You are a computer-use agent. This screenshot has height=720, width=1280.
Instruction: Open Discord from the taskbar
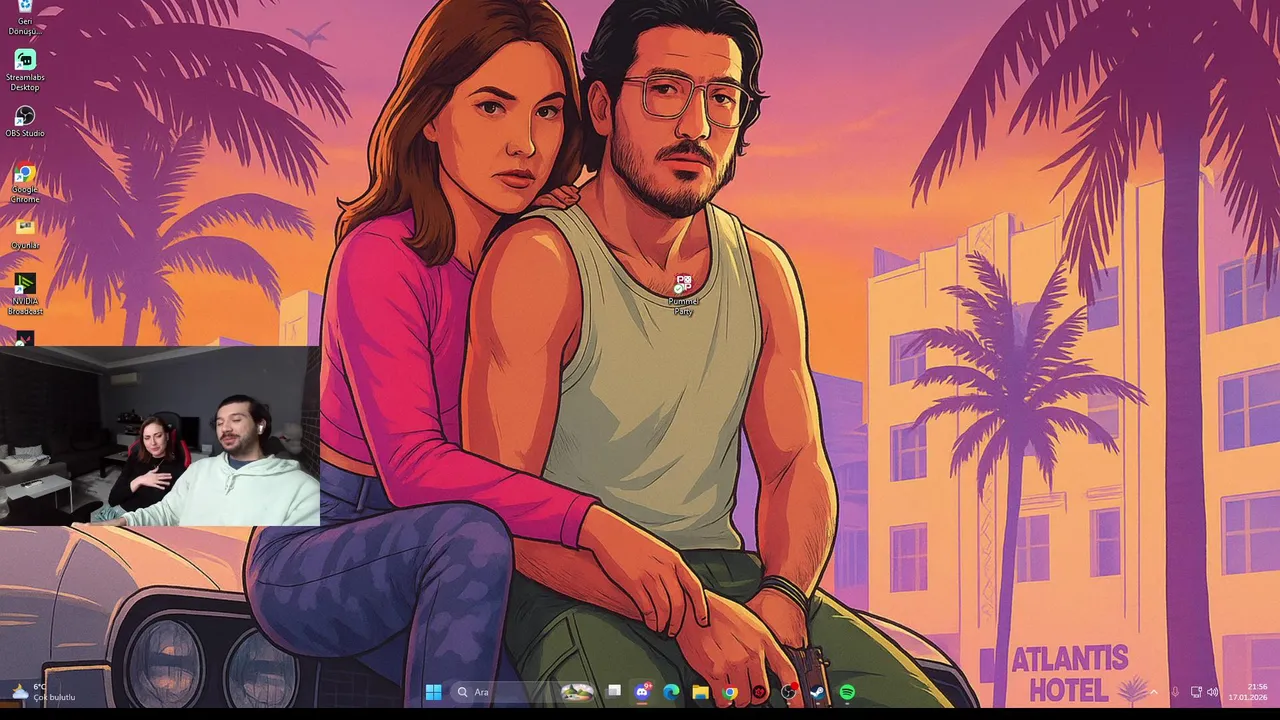(643, 692)
